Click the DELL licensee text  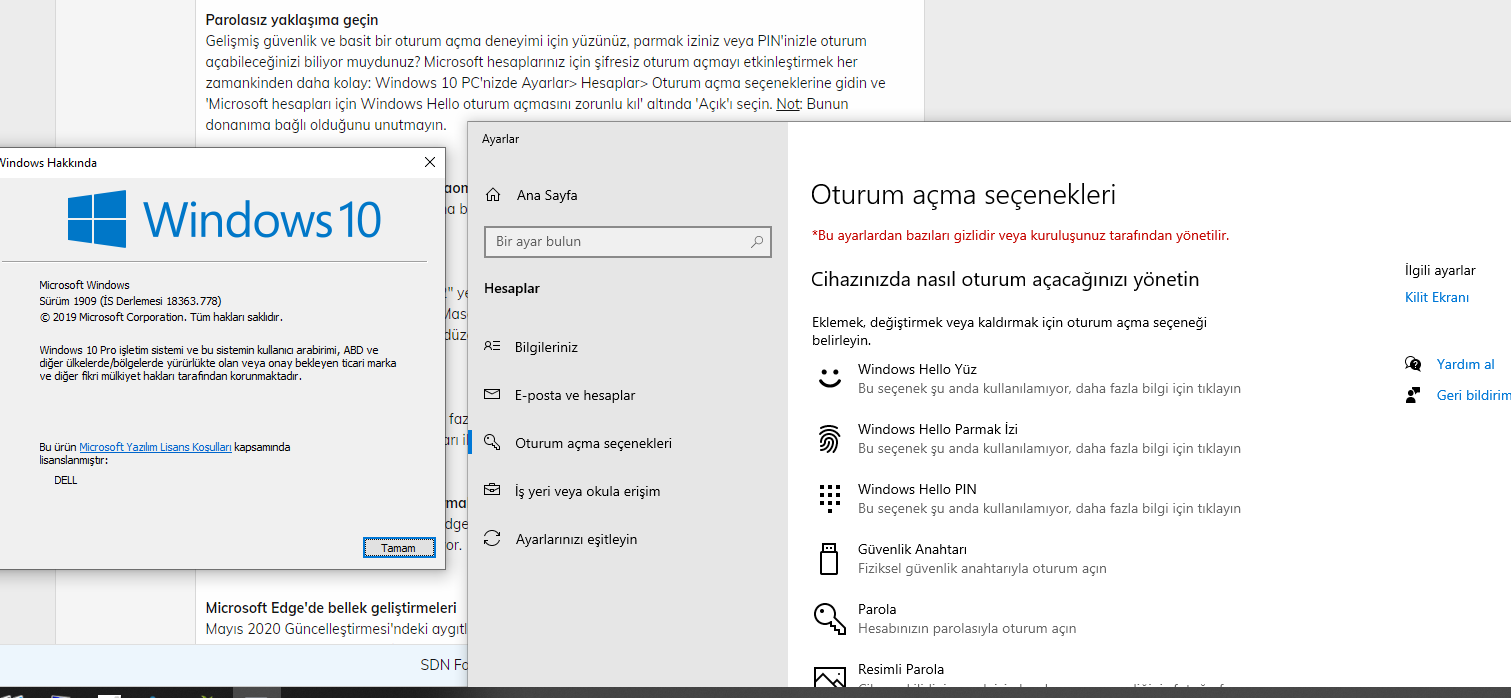pos(65,480)
